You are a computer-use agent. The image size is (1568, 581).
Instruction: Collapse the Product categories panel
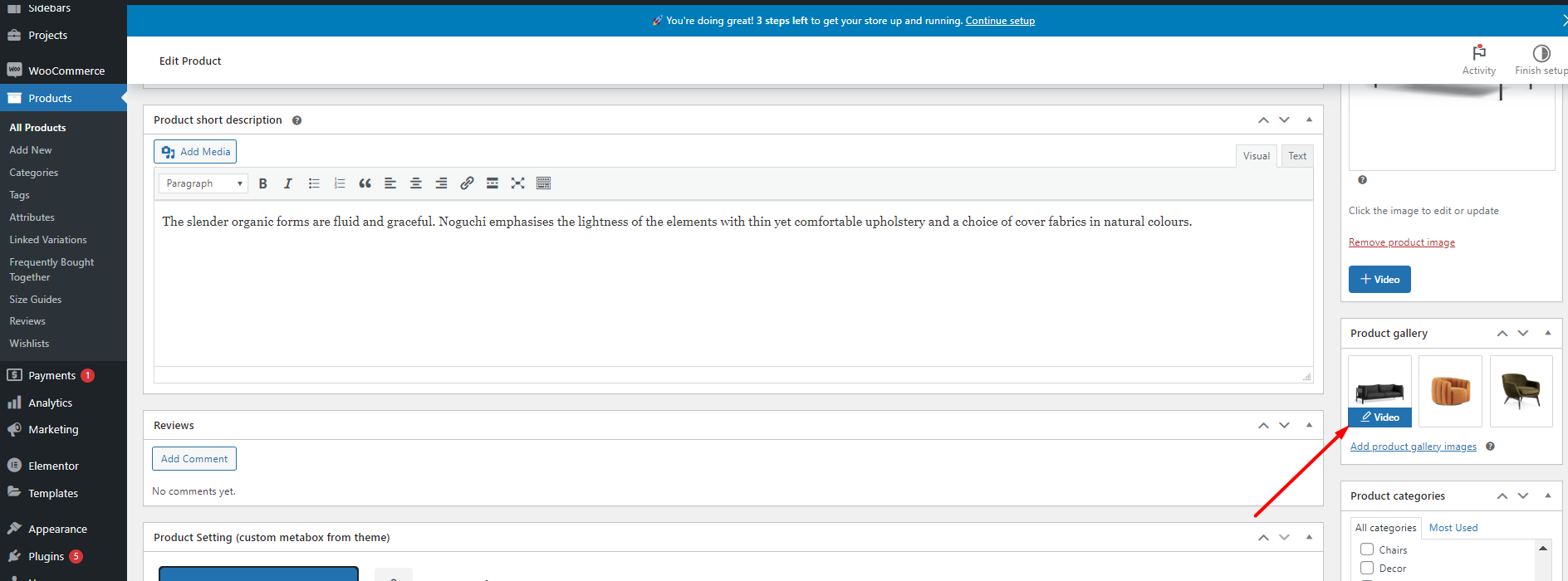[x=1547, y=496]
